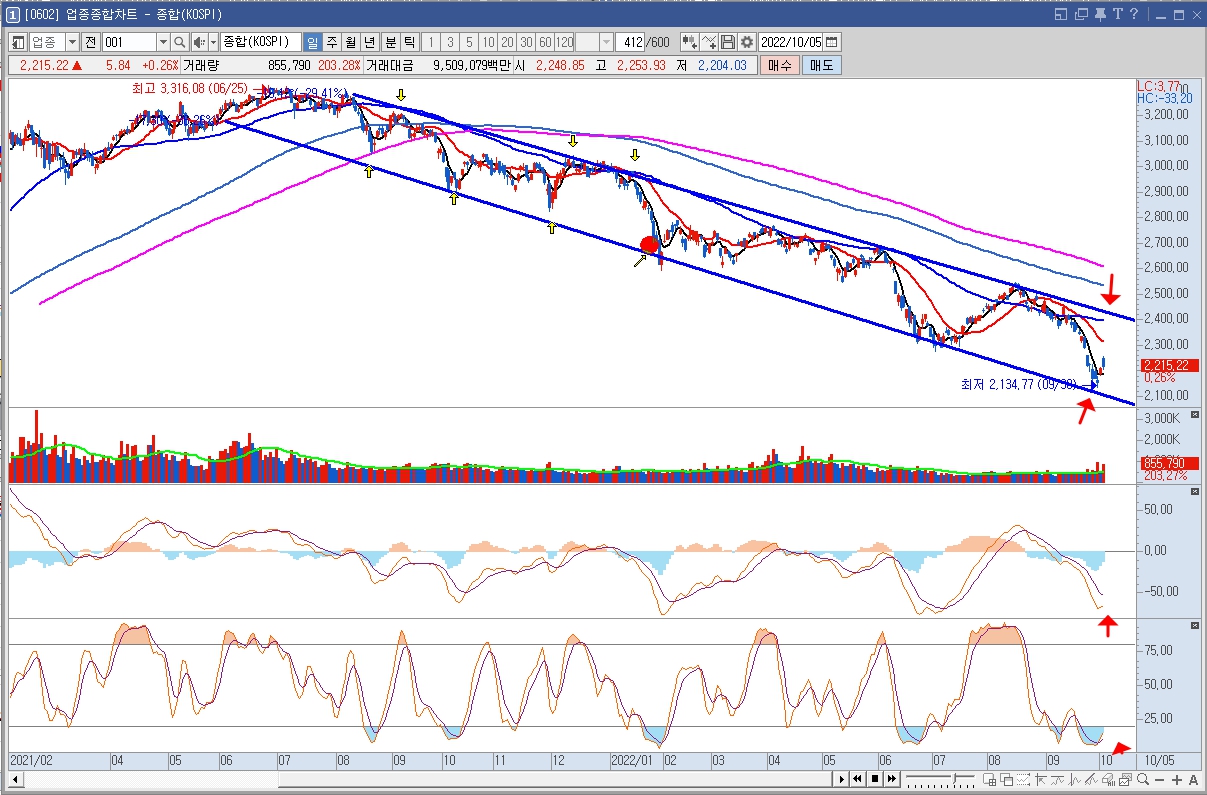Click the 최저 2,134.77 low label
The width and height of the screenshot is (1207, 795).
coord(1019,384)
